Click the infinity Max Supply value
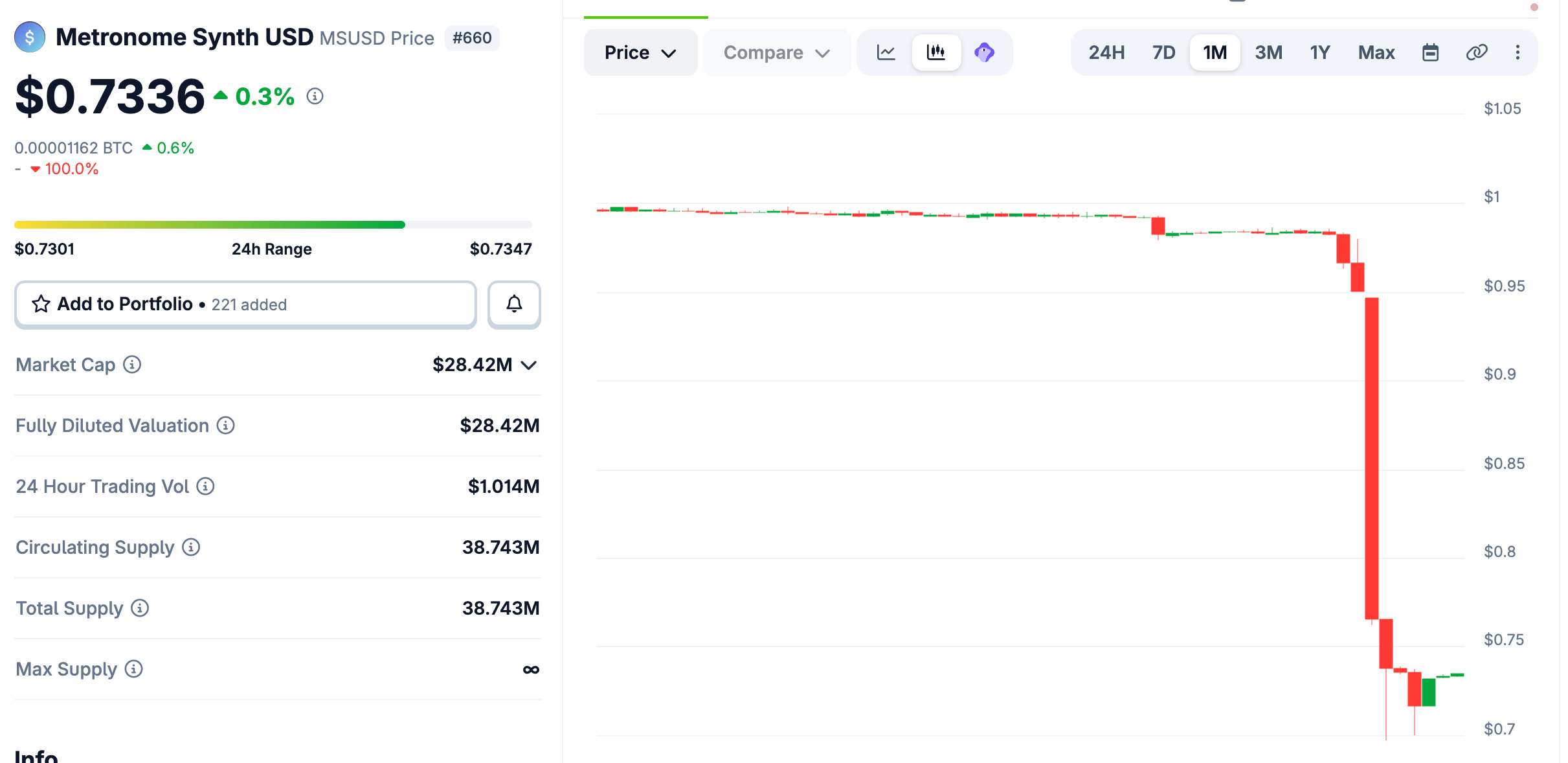Viewport: 1568px width, 763px height. (531, 670)
